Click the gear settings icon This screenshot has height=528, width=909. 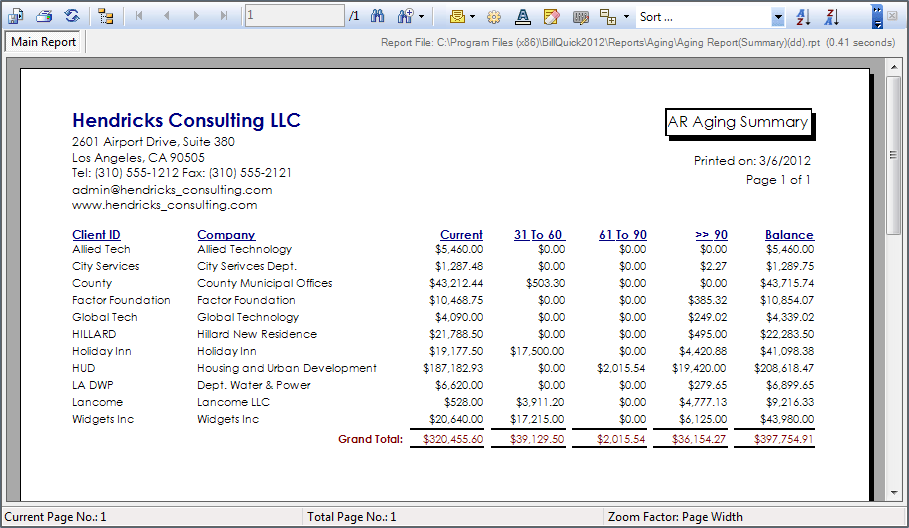494,17
